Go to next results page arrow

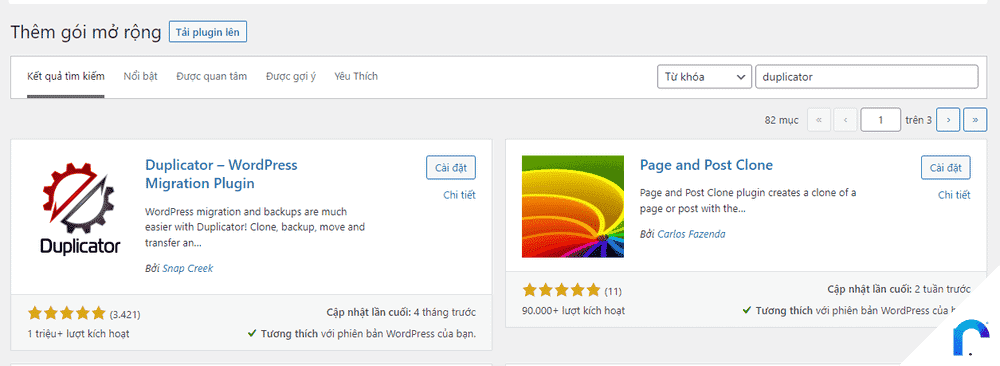coord(948,119)
